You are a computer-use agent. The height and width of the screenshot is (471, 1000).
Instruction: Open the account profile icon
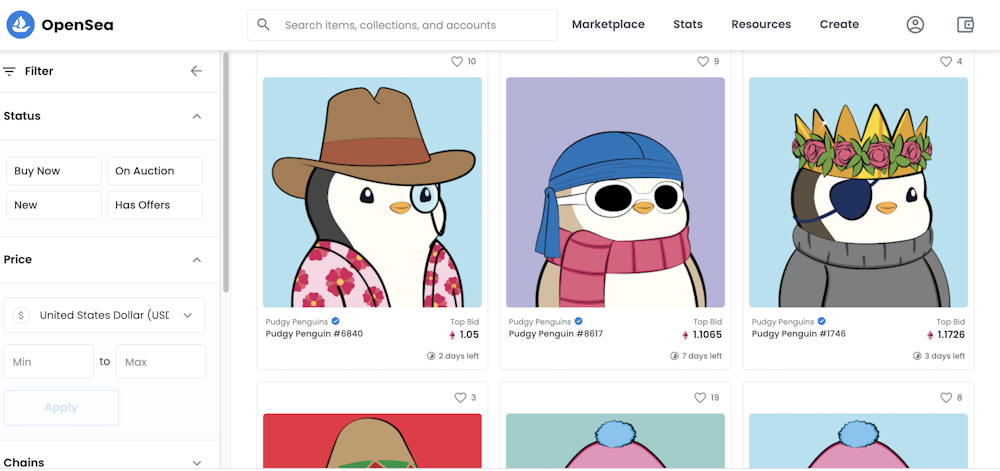[x=915, y=25]
